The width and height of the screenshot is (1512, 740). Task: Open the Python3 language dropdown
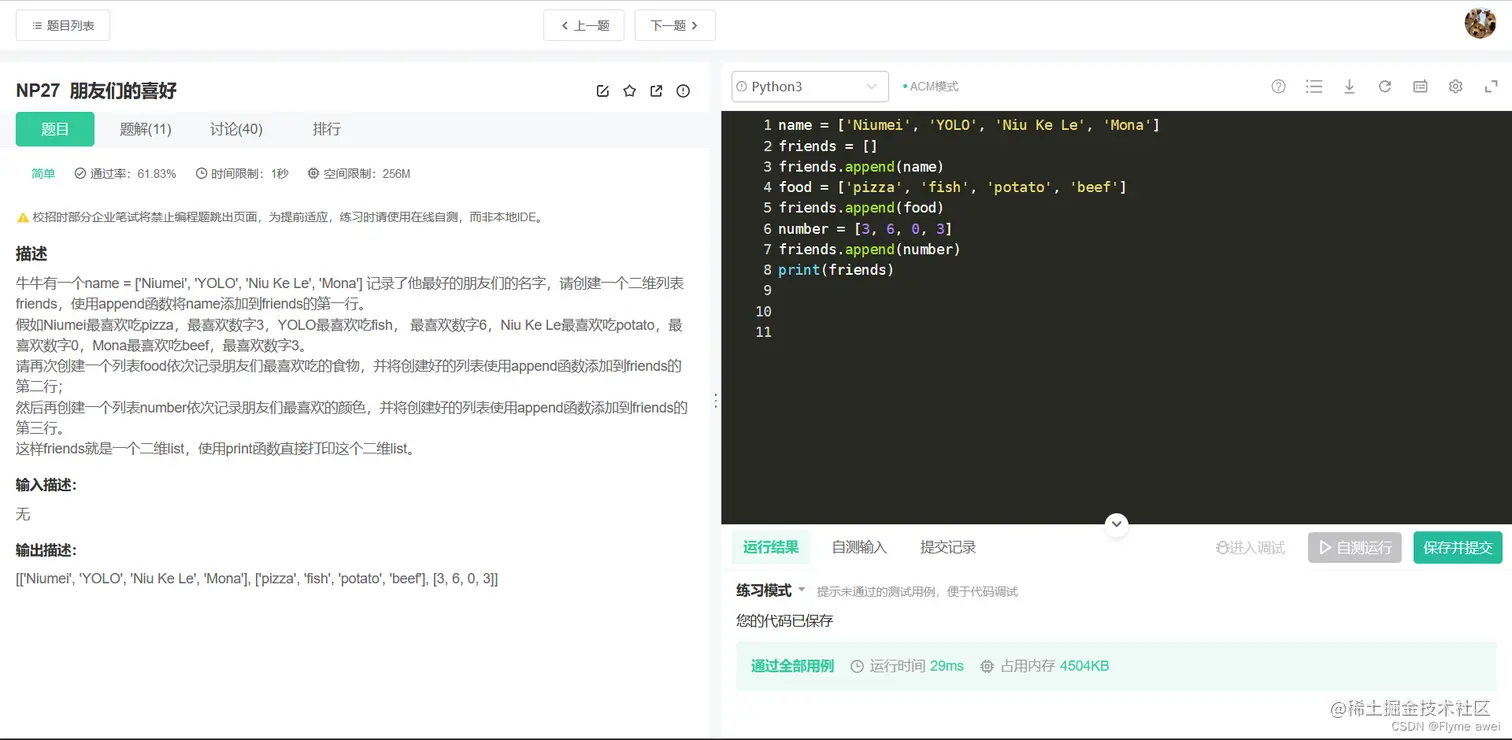point(809,86)
